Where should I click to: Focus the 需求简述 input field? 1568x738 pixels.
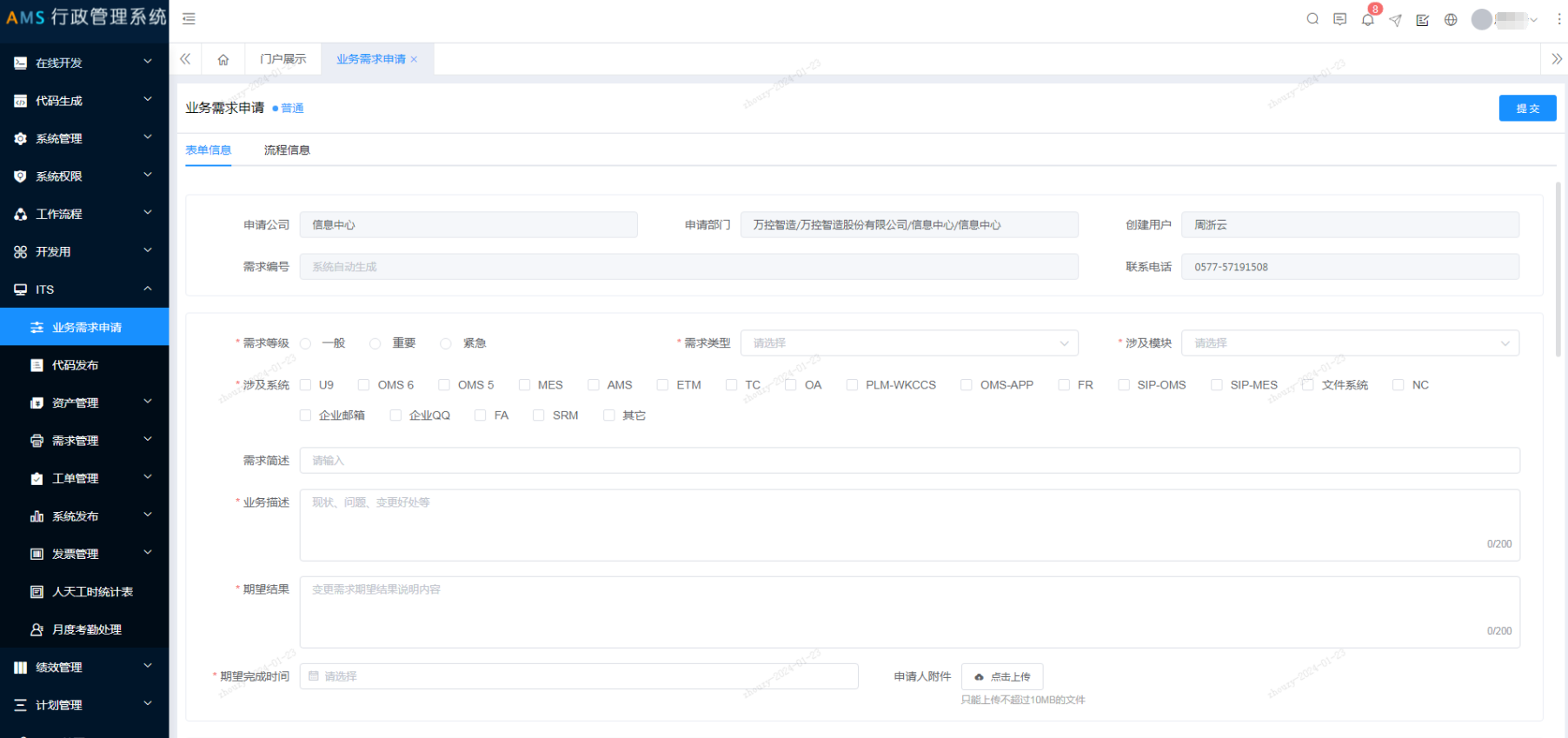909,460
